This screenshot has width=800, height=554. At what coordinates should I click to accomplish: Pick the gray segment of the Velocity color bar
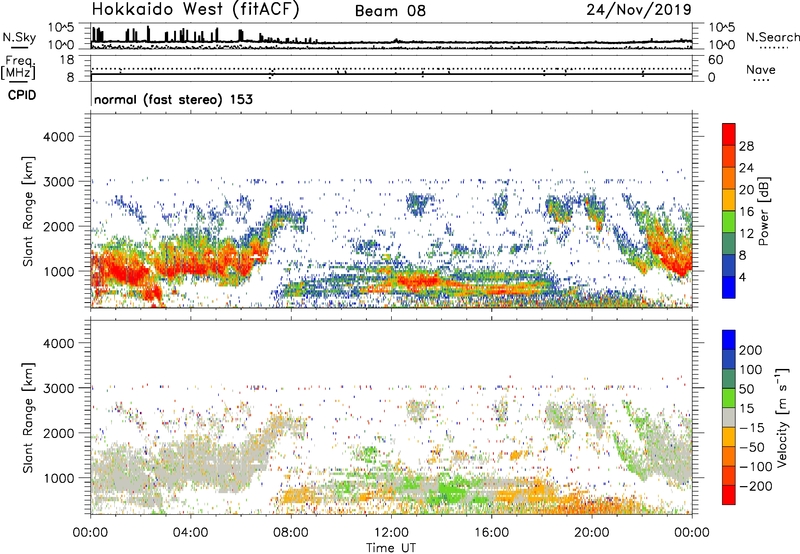pyautogui.click(x=729, y=417)
